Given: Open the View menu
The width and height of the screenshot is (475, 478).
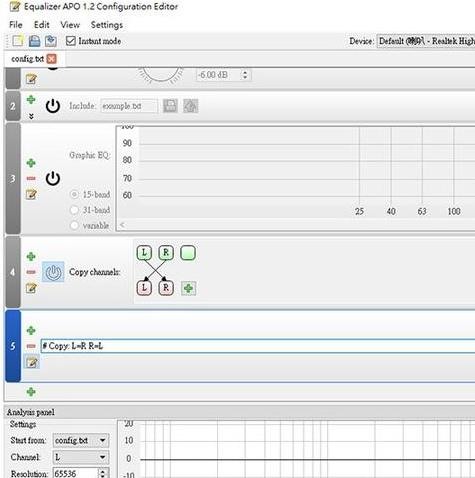Looking at the screenshot, I should pyautogui.click(x=70, y=25).
